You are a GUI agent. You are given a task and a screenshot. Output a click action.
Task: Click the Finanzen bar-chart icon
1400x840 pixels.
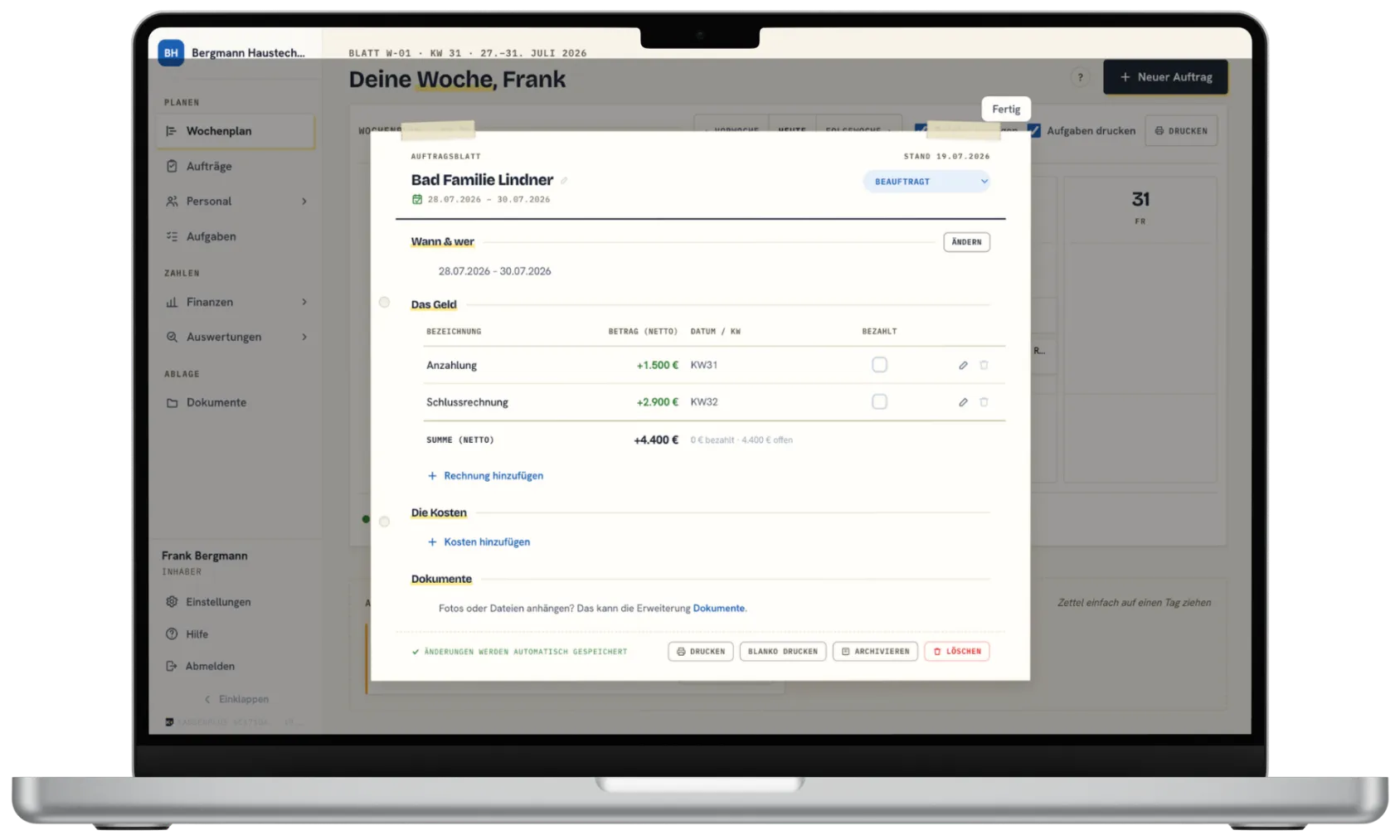[172, 303]
